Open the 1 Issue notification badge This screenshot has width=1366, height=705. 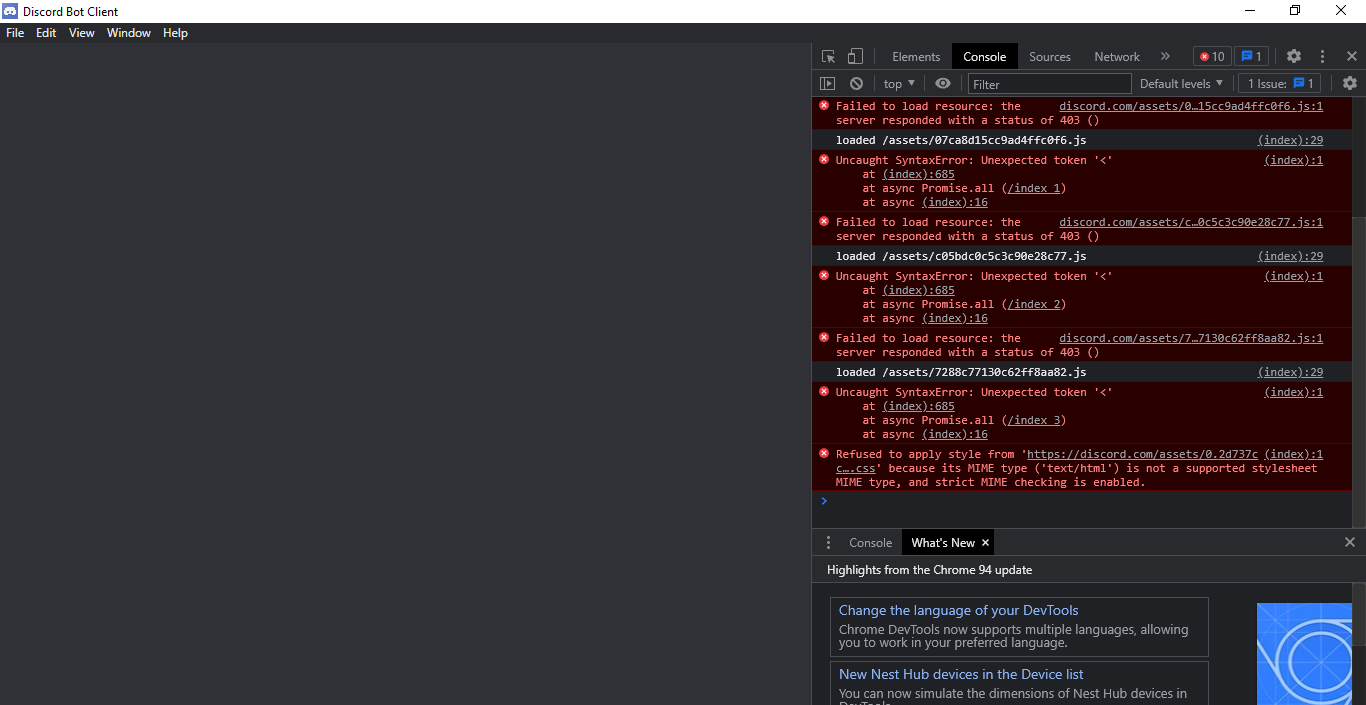tap(1252, 56)
